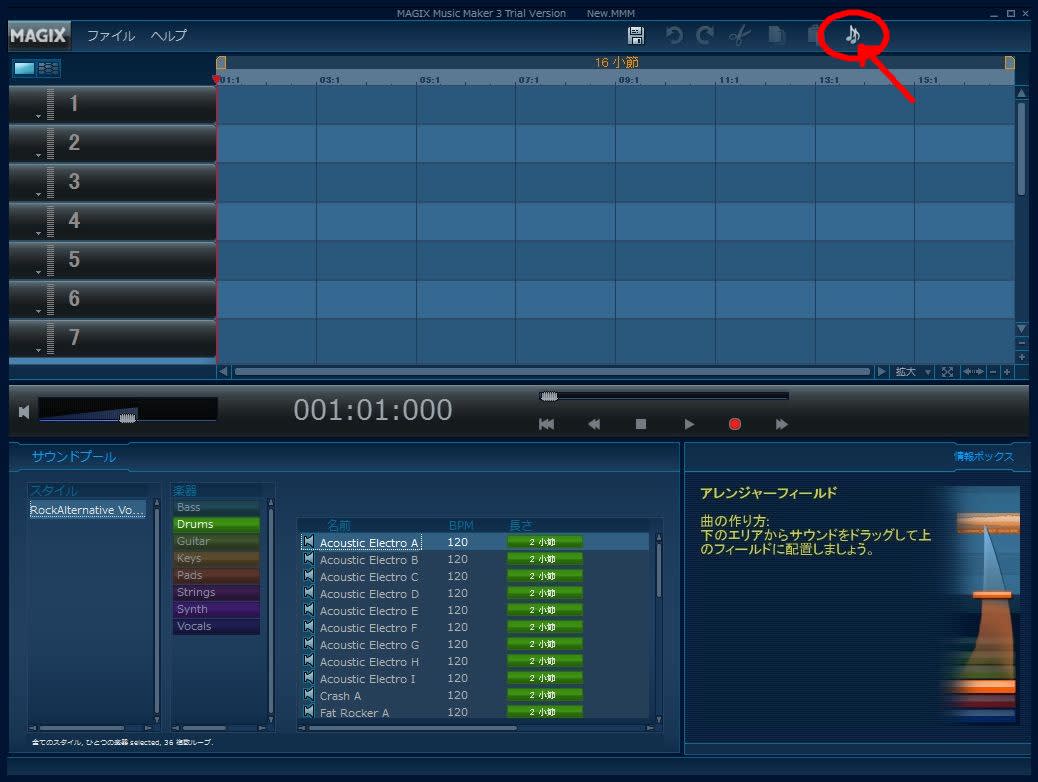
Task: Expand the track 4 dropdown arrow
Action: pyautogui.click(x=38, y=234)
